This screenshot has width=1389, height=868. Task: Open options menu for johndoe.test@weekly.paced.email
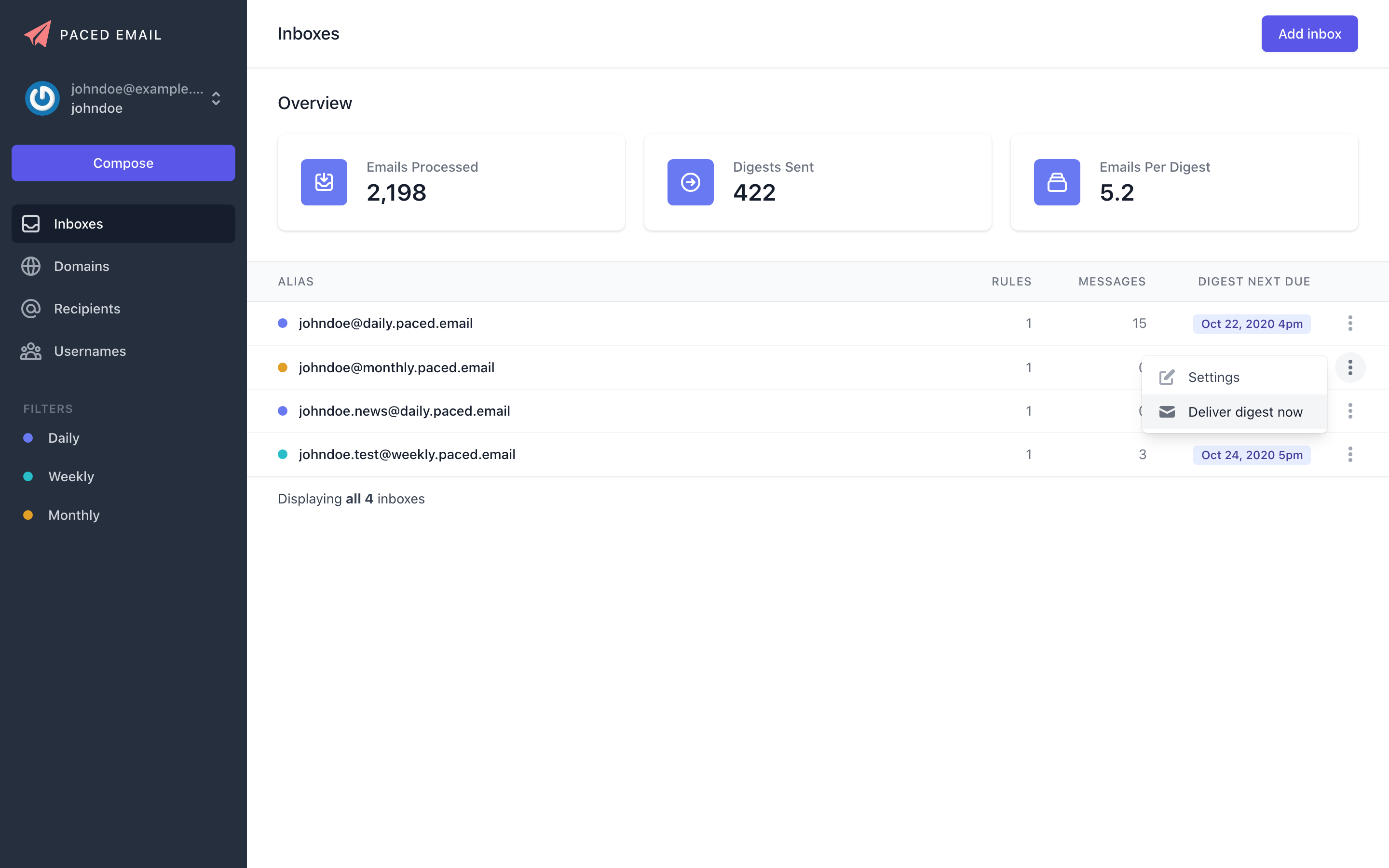coord(1350,454)
